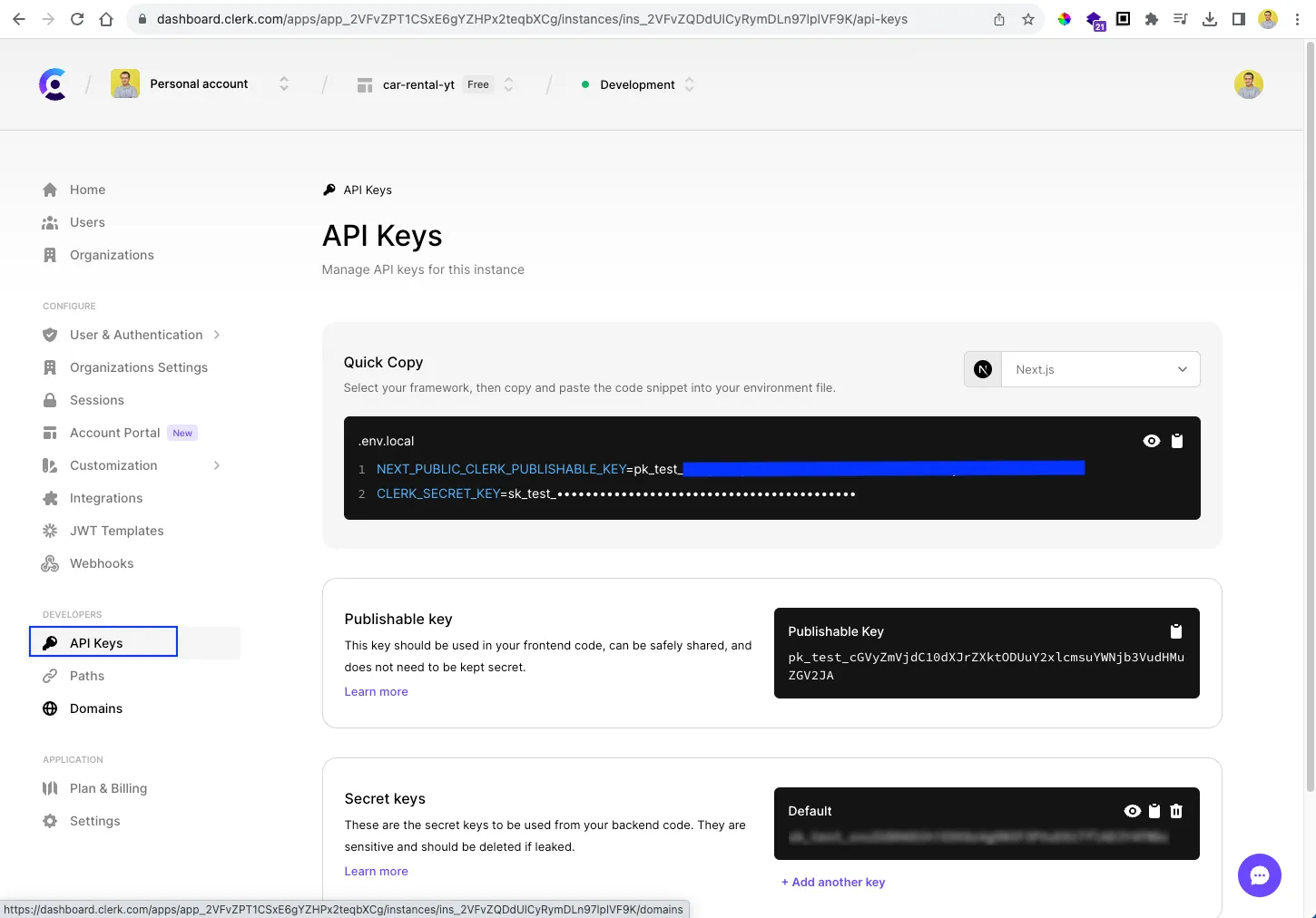
Task: Click the Chrome profile avatar
Action: tap(1268, 19)
